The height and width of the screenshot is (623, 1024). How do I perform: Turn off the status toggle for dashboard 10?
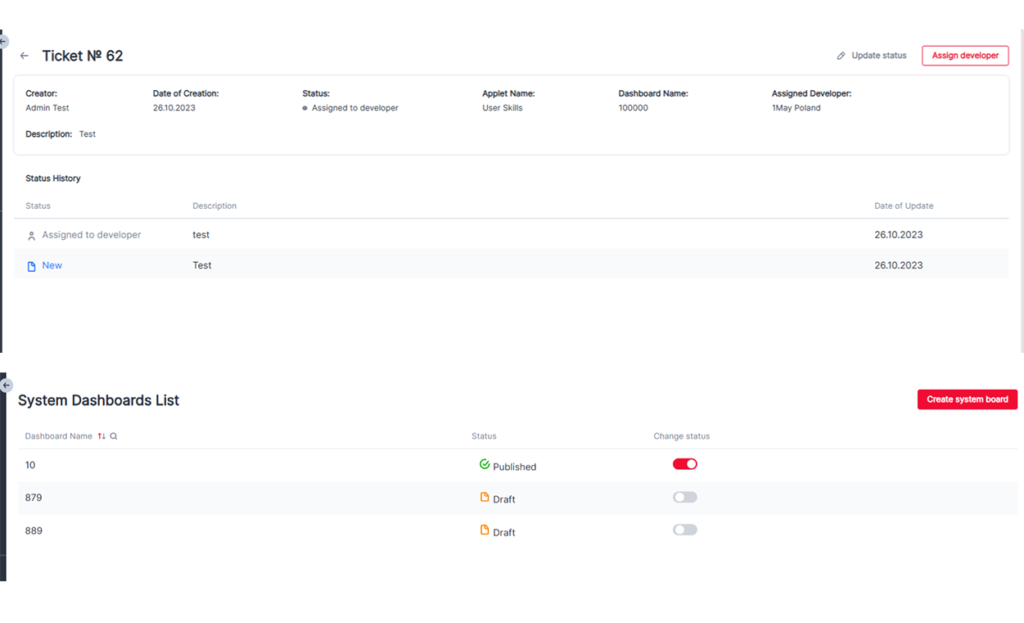[x=685, y=464]
